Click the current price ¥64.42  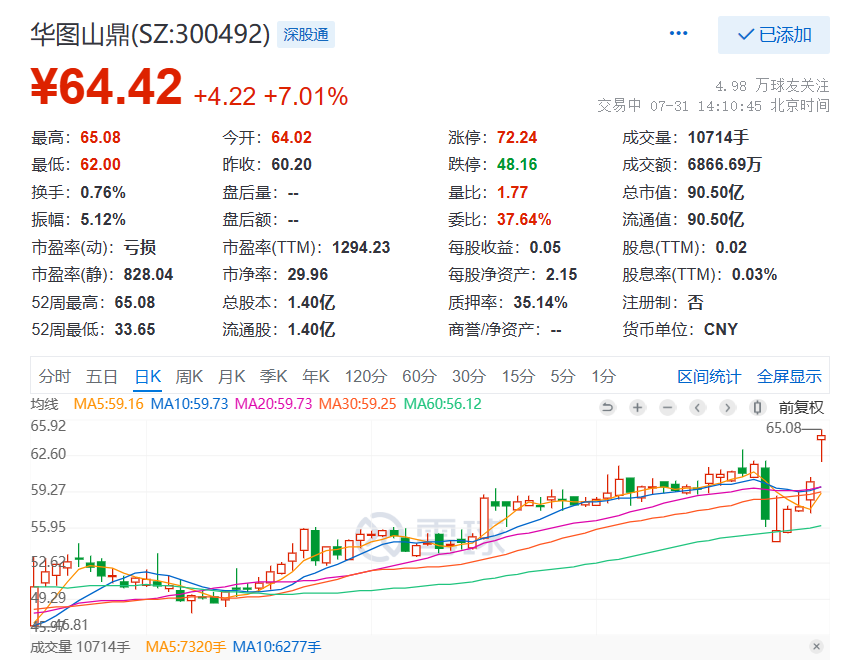[x=107, y=87]
